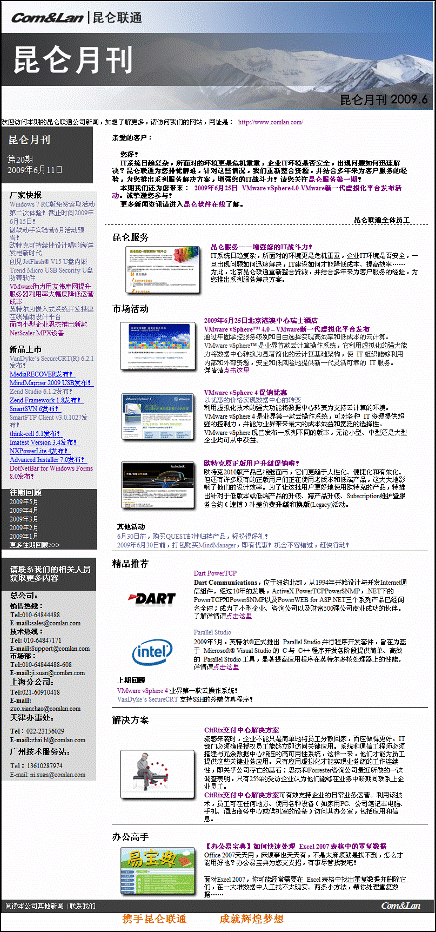Open the 昆仑服务 article title link
The height and width of the screenshot is (932, 436).
262,246
